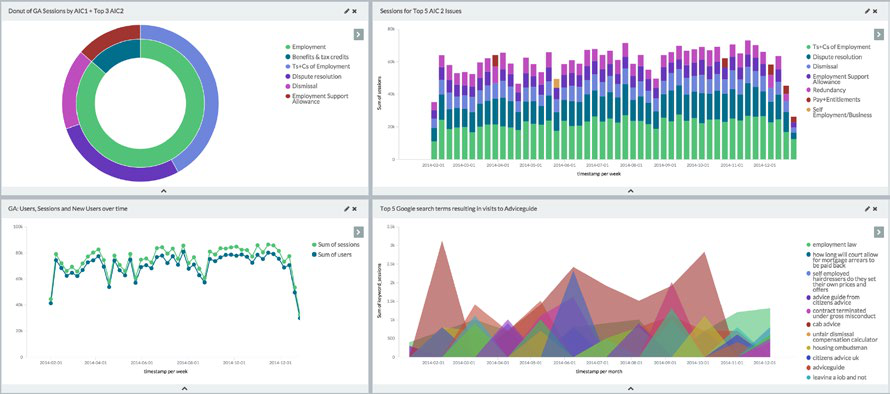
Task: Edit the Top 5 Google search terms panel
Action: [867, 209]
